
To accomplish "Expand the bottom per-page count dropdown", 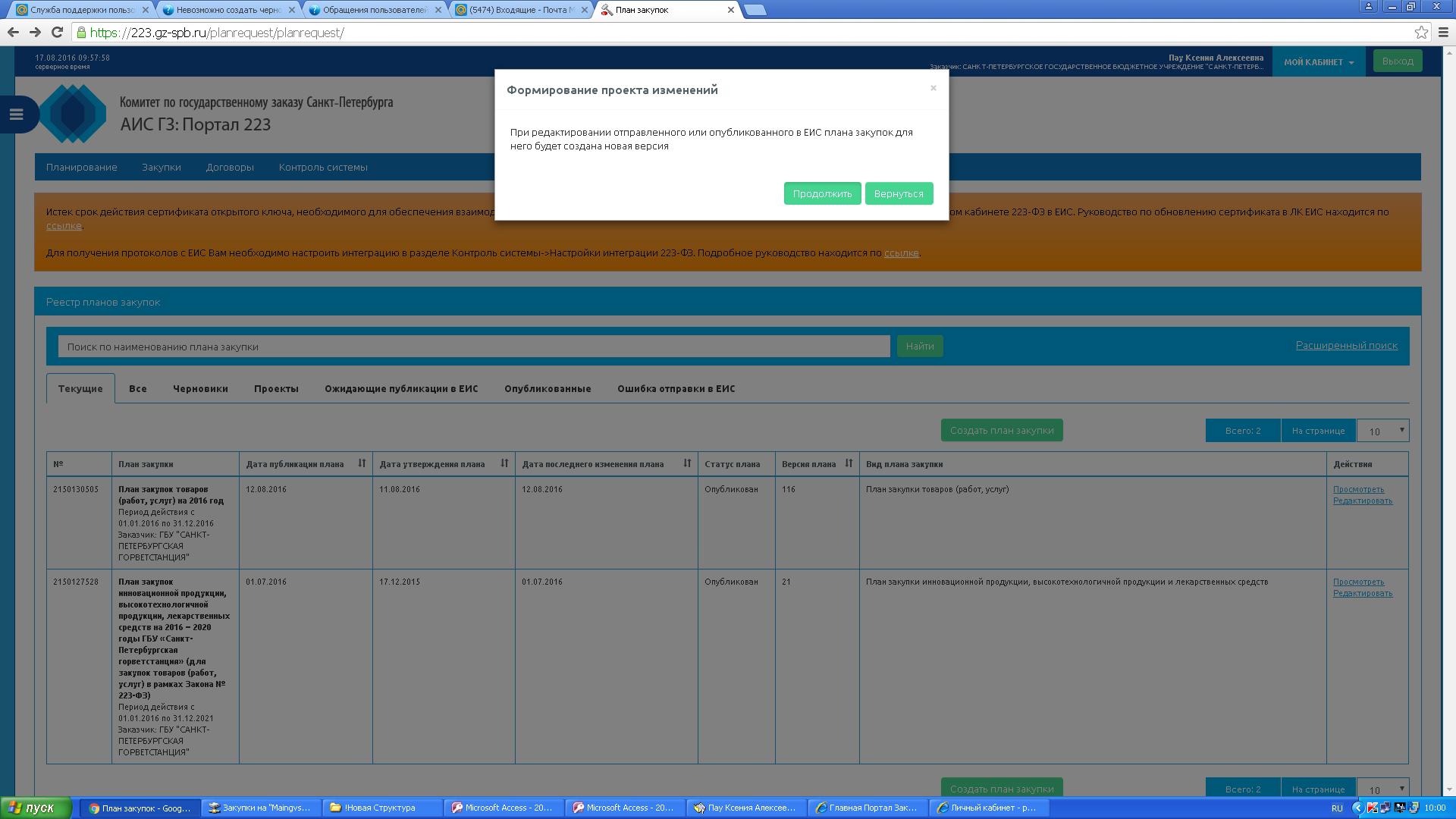I will coord(1382,789).
